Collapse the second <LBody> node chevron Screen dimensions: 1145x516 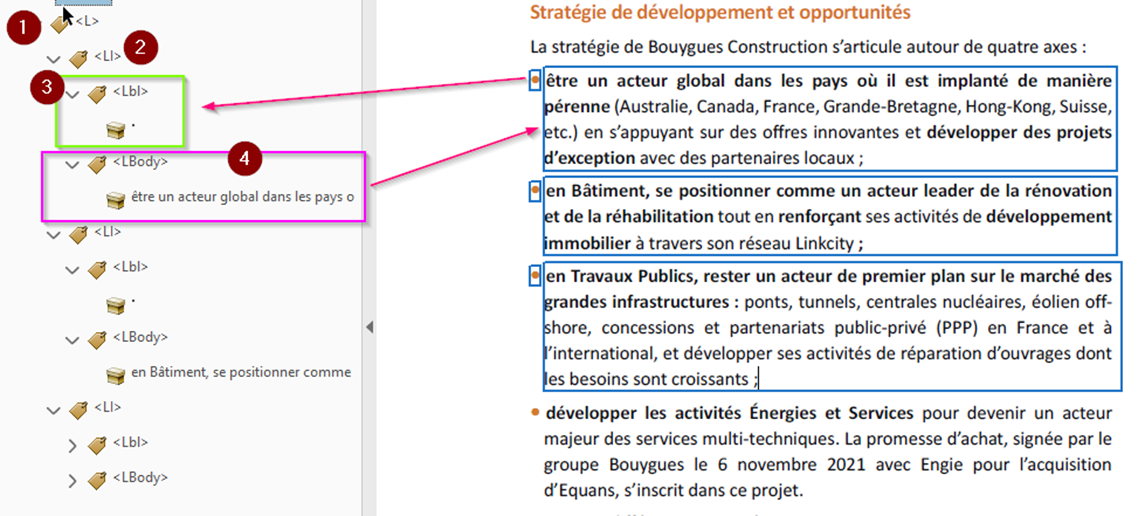pos(72,339)
